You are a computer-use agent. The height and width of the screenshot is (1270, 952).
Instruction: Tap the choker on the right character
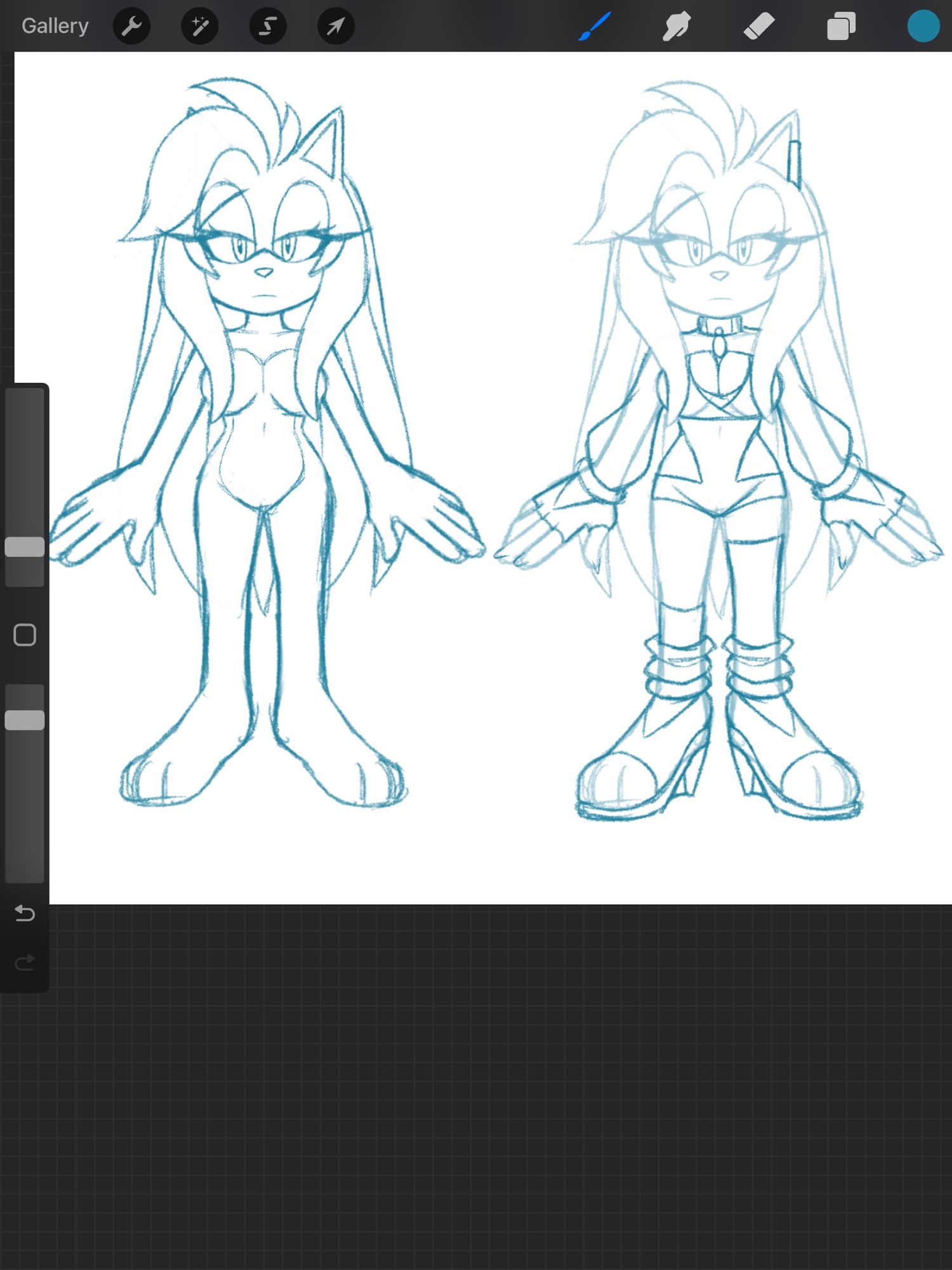tap(719, 326)
